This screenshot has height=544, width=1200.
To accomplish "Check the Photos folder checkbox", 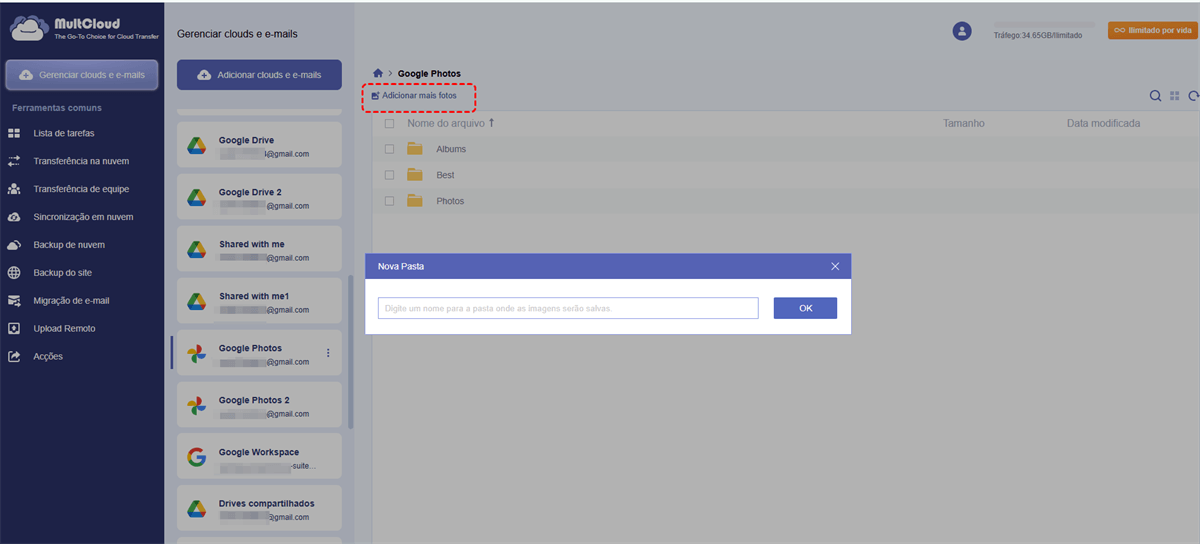I will tap(389, 201).
